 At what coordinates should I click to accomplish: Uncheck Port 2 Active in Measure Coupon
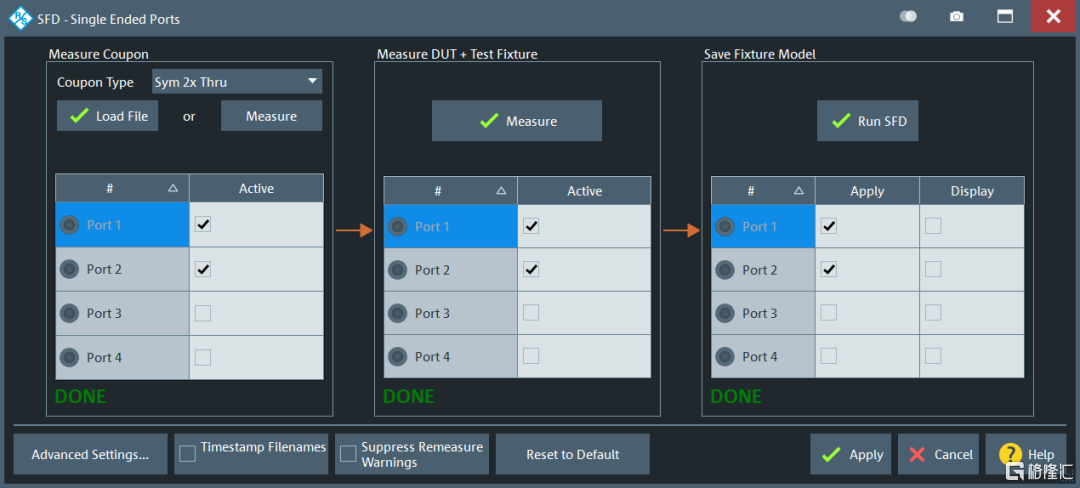[203, 269]
